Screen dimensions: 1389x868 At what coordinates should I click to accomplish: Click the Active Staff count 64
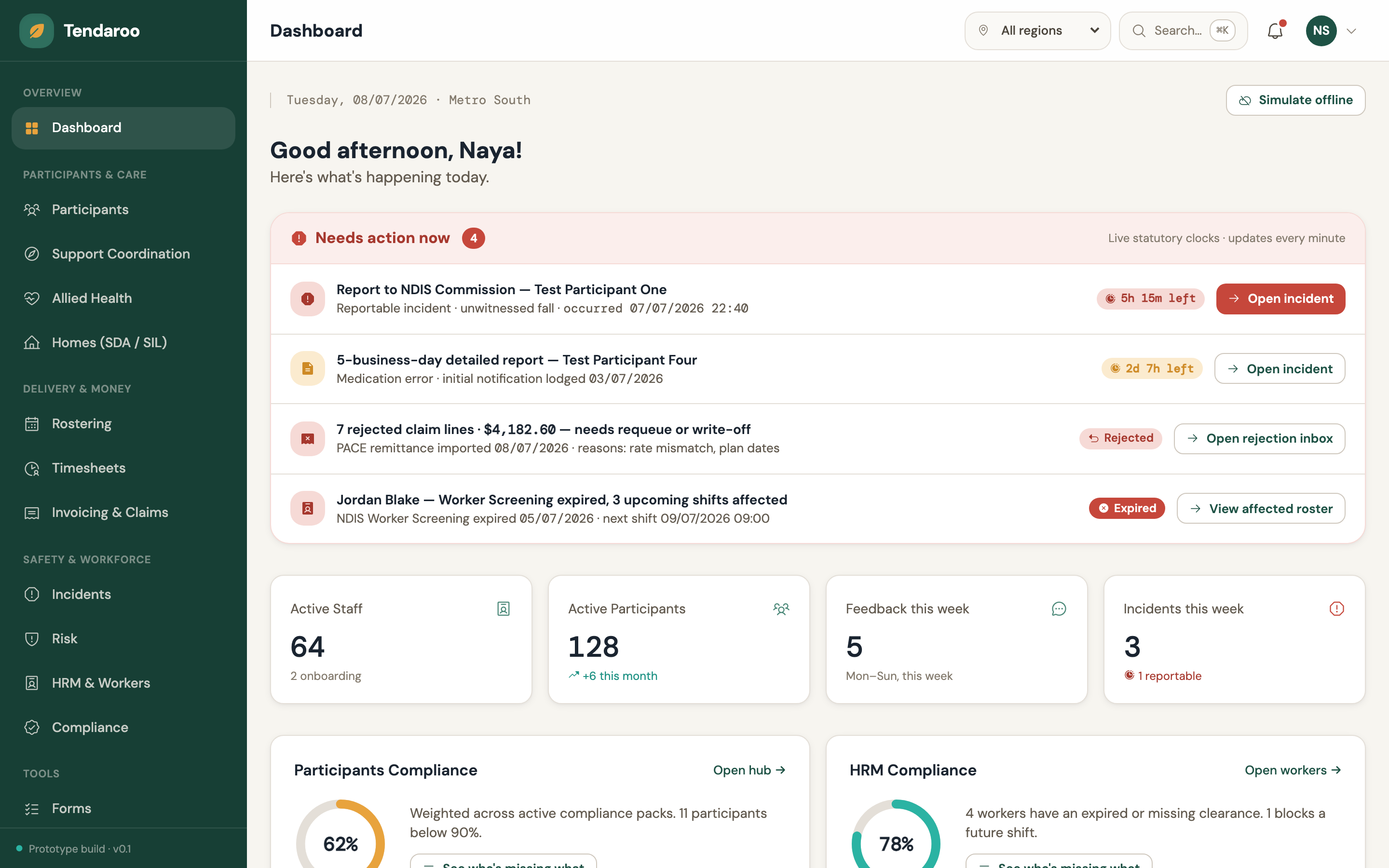pyautogui.click(x=308, y=647)
